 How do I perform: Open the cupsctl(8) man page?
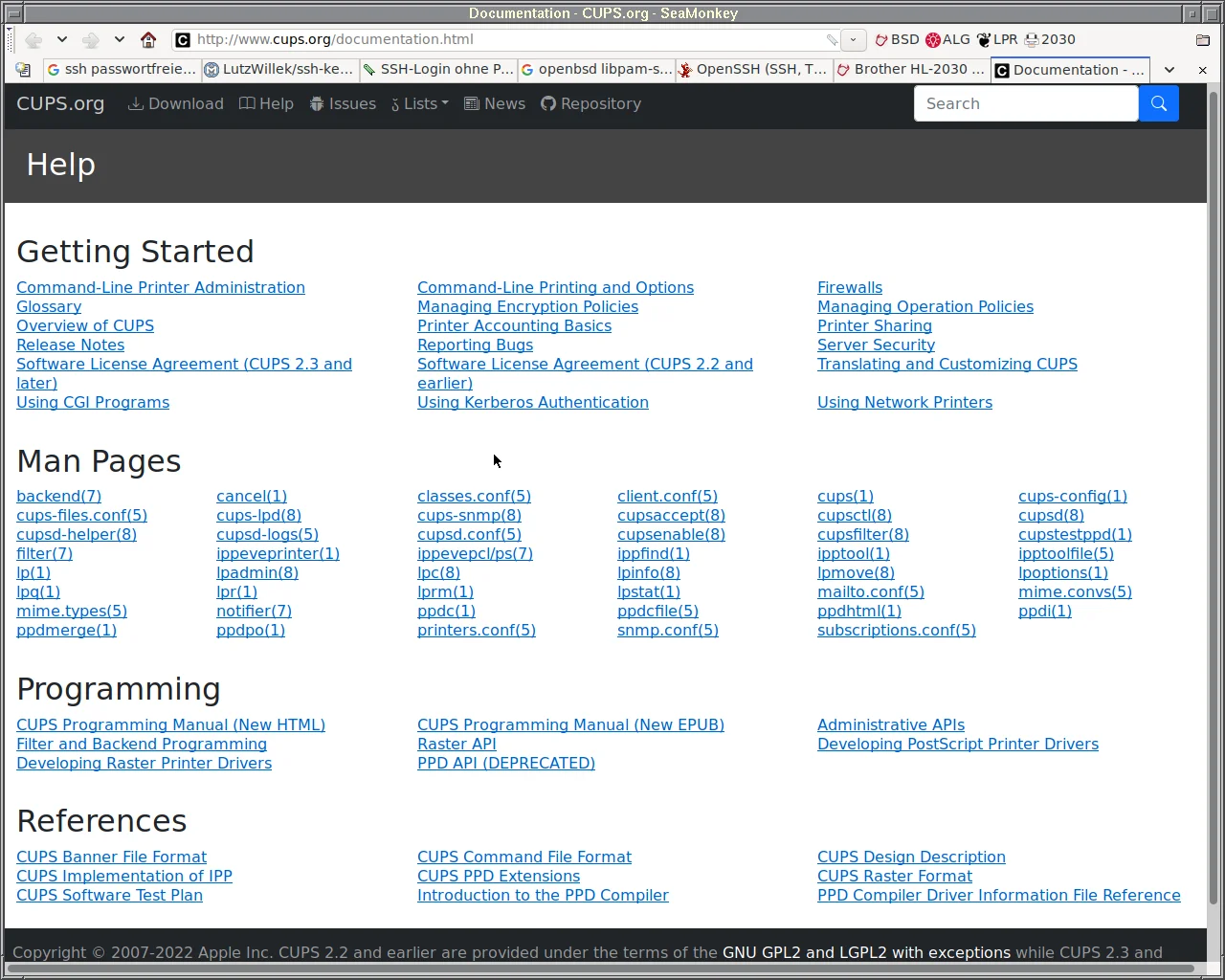coord(855,515)
